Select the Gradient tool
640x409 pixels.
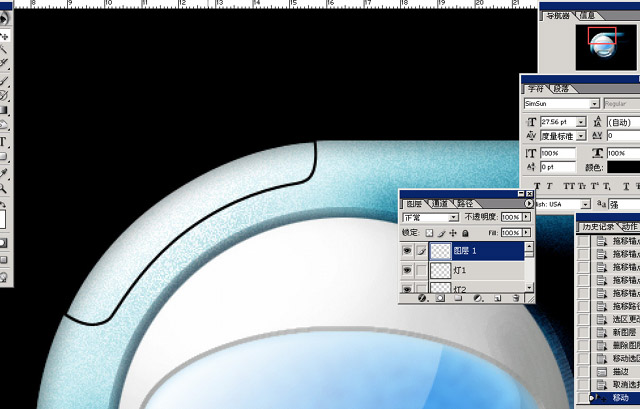[x=3, y=110]
